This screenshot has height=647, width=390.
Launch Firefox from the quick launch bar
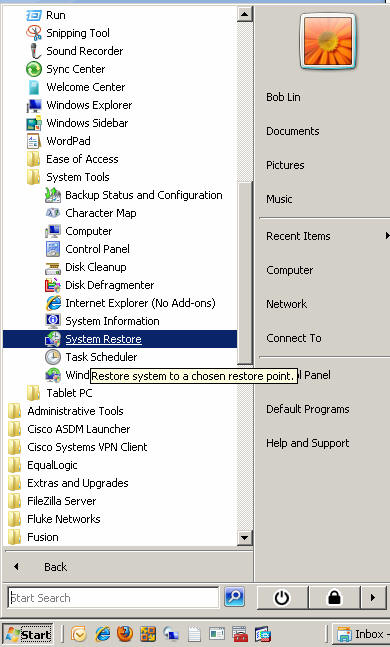click(125, 633)
